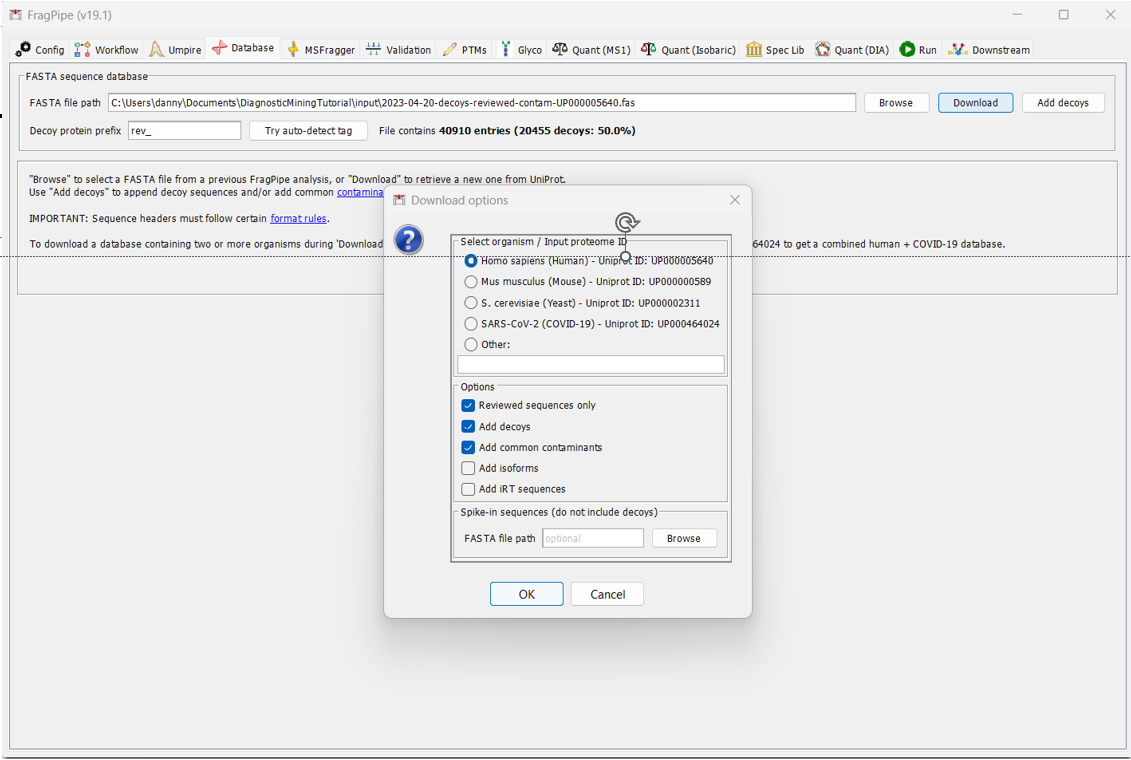The image size is (1131, 760).
Task: Click the Other proteome ID text field
Action: click(x=591, y=364)
